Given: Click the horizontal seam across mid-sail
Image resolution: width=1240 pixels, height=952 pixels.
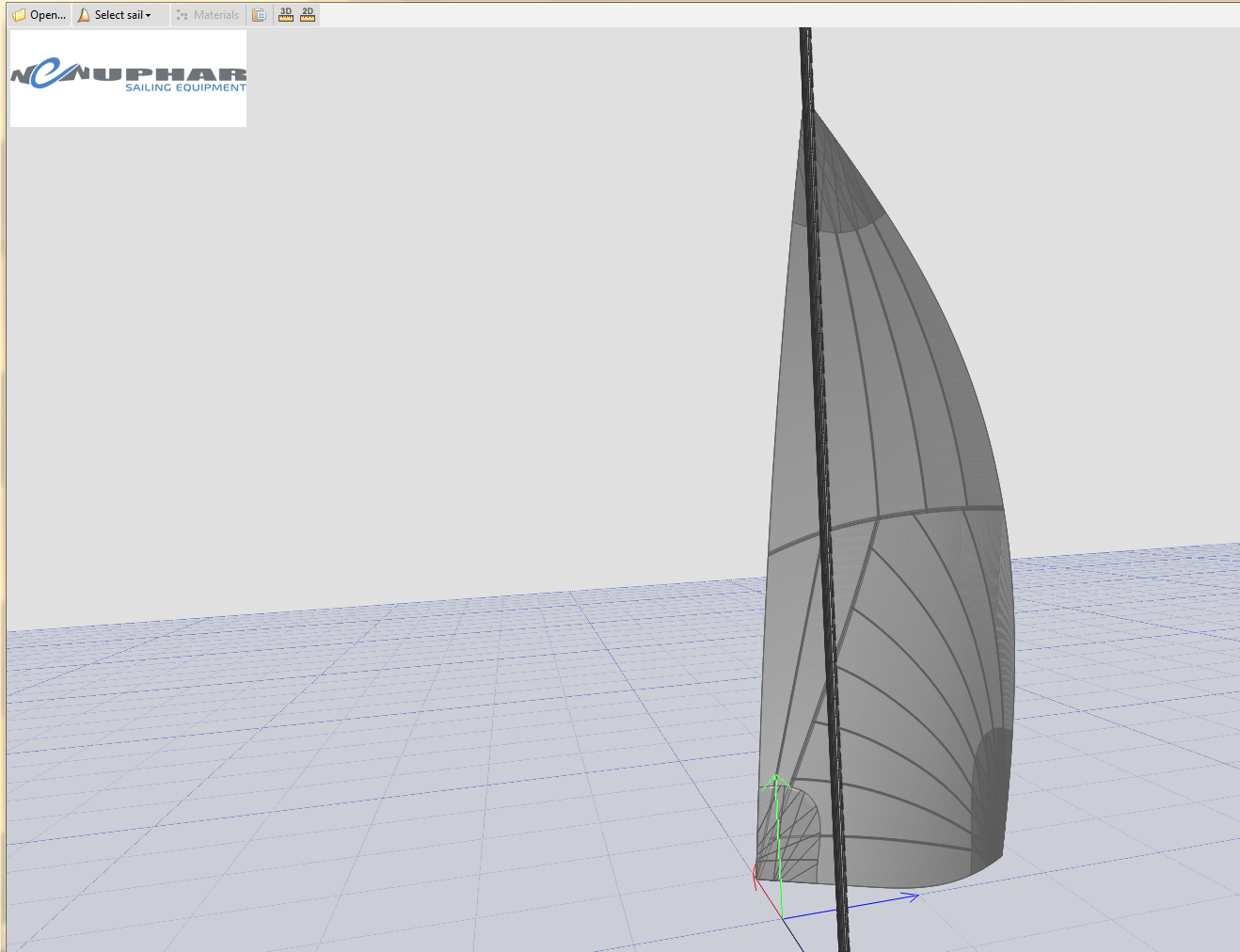Looking at the screenshot, I should 922,511.
